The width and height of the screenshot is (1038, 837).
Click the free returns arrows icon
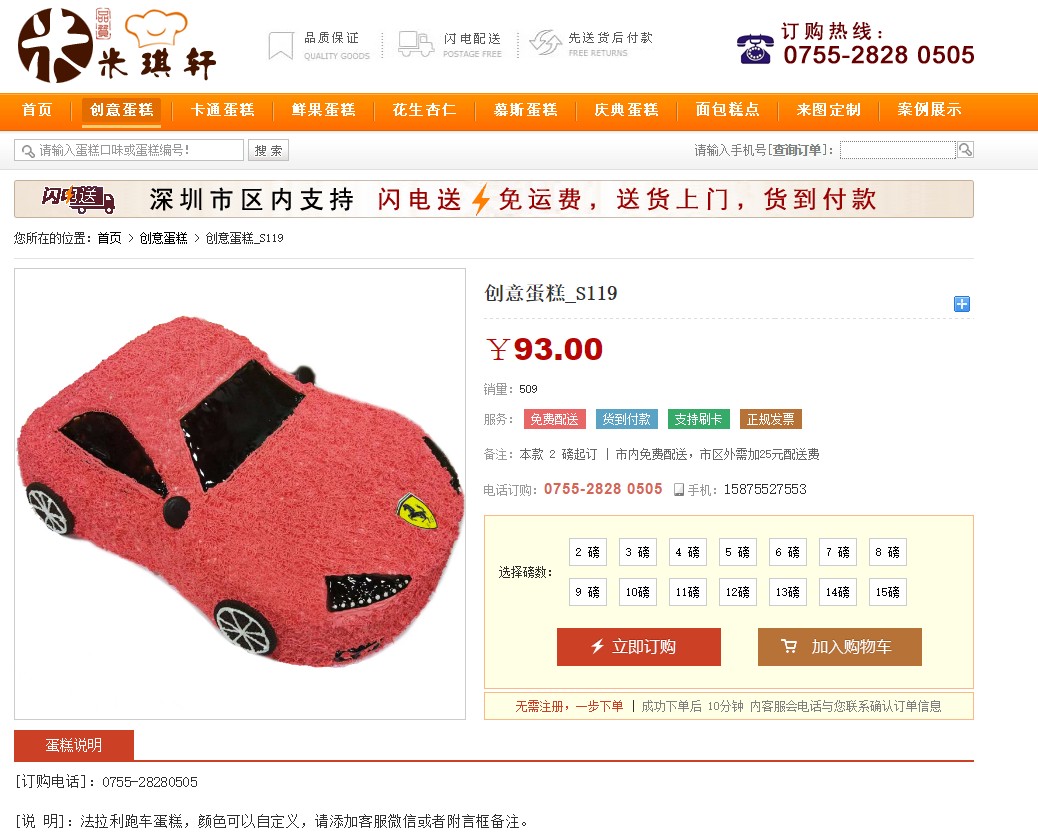pyautogui.click(x=545, y=43)
